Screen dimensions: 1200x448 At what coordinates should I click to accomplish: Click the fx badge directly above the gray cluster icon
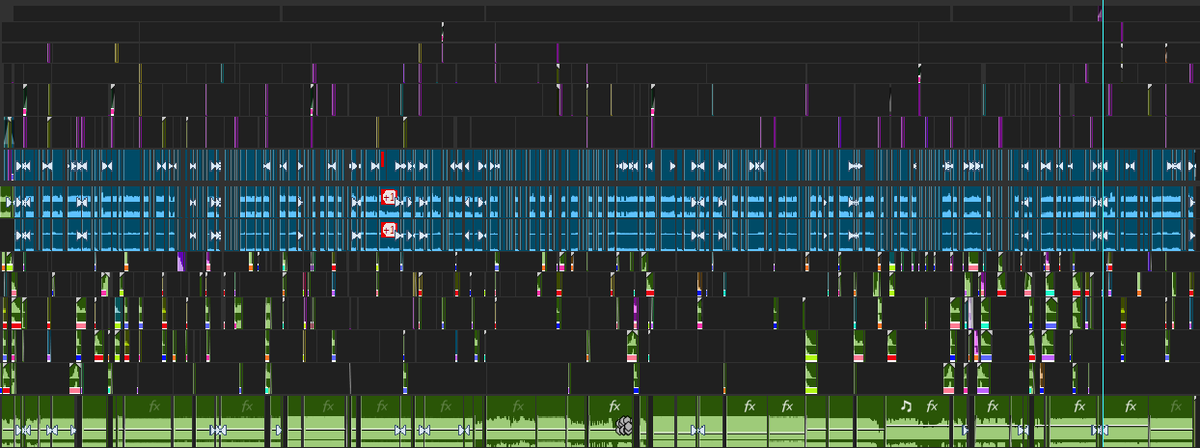click(x=614, y=406)
